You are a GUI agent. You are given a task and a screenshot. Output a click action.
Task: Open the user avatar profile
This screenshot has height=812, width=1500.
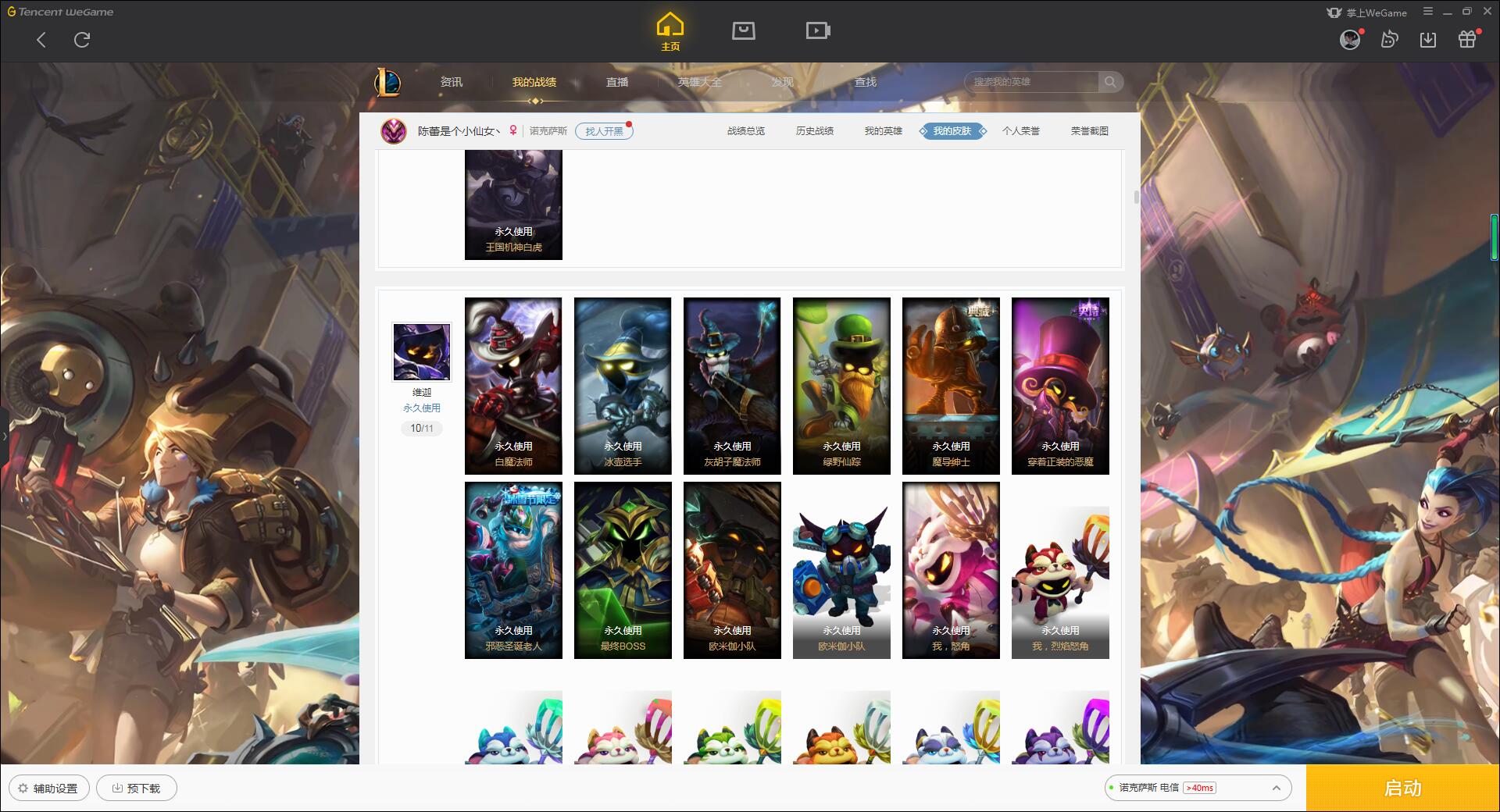point(1350,39)
